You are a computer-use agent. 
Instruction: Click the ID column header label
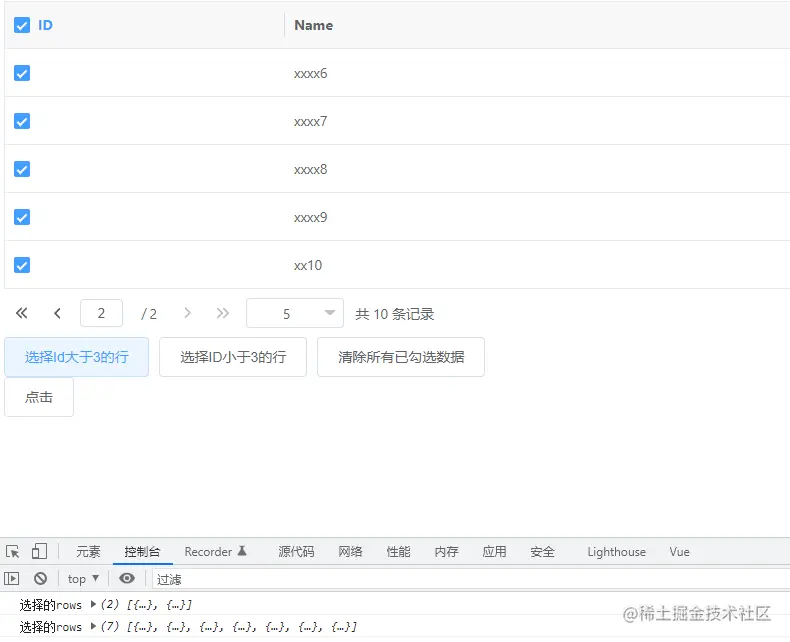click(45, 25)
